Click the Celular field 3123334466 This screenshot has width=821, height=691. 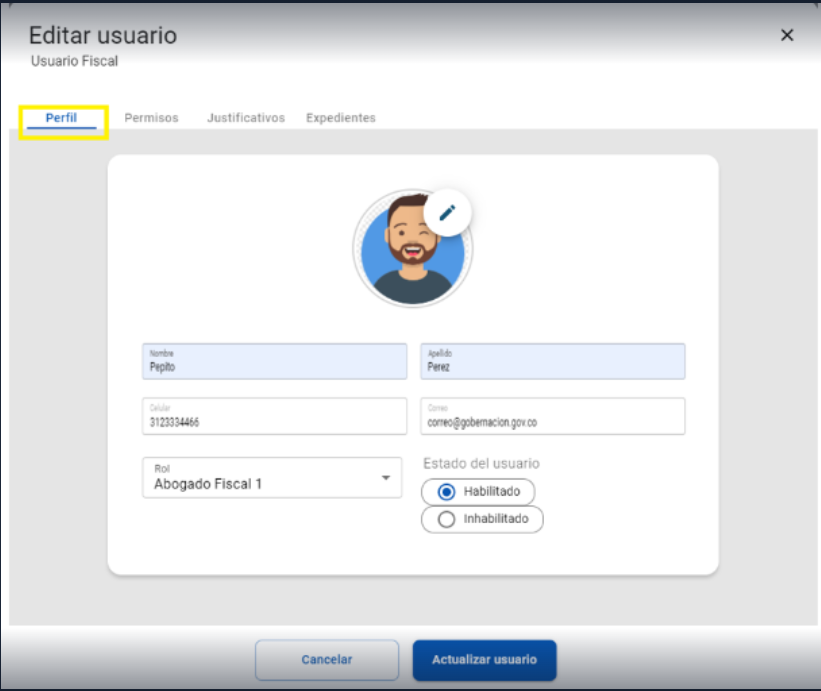pyautogui.click(x=274, y=416)
